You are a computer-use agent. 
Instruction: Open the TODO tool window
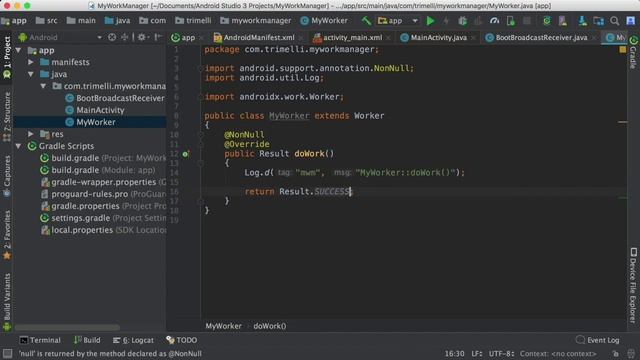pyautogui.click(x=182, y=340)
